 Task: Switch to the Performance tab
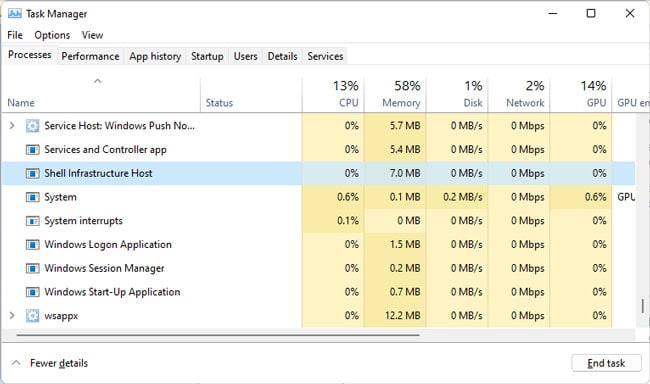pyautogui.click(x=90, y=56)
